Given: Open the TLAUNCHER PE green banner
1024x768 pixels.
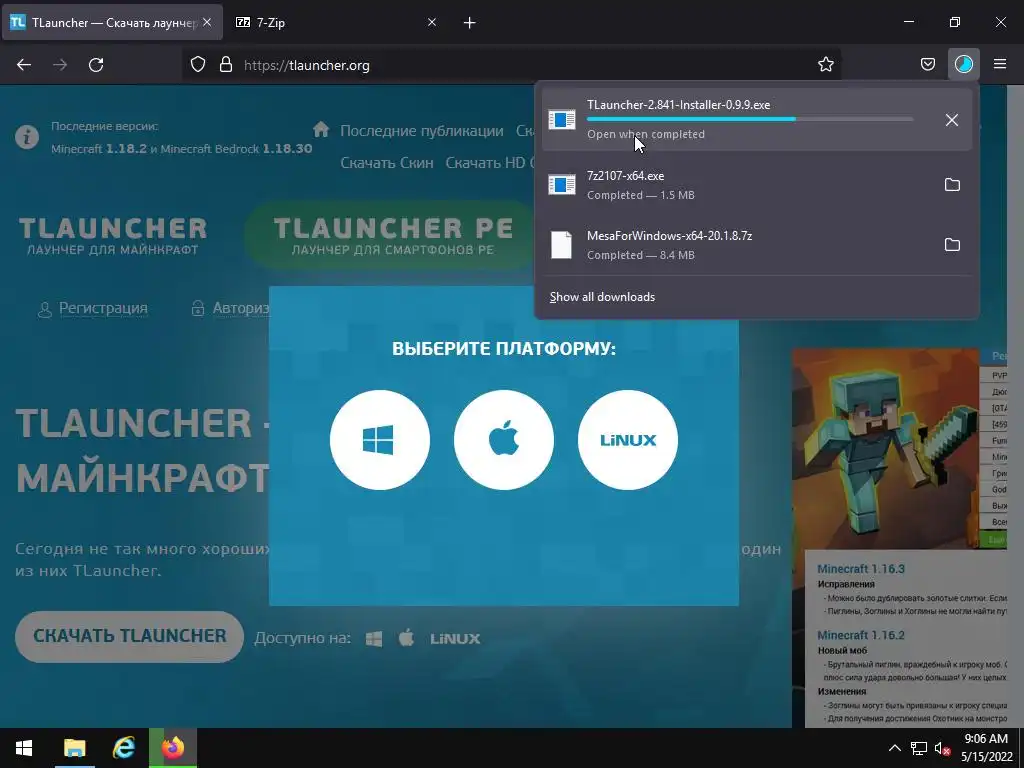Looking at the screenshot, I should coord(392,235).
